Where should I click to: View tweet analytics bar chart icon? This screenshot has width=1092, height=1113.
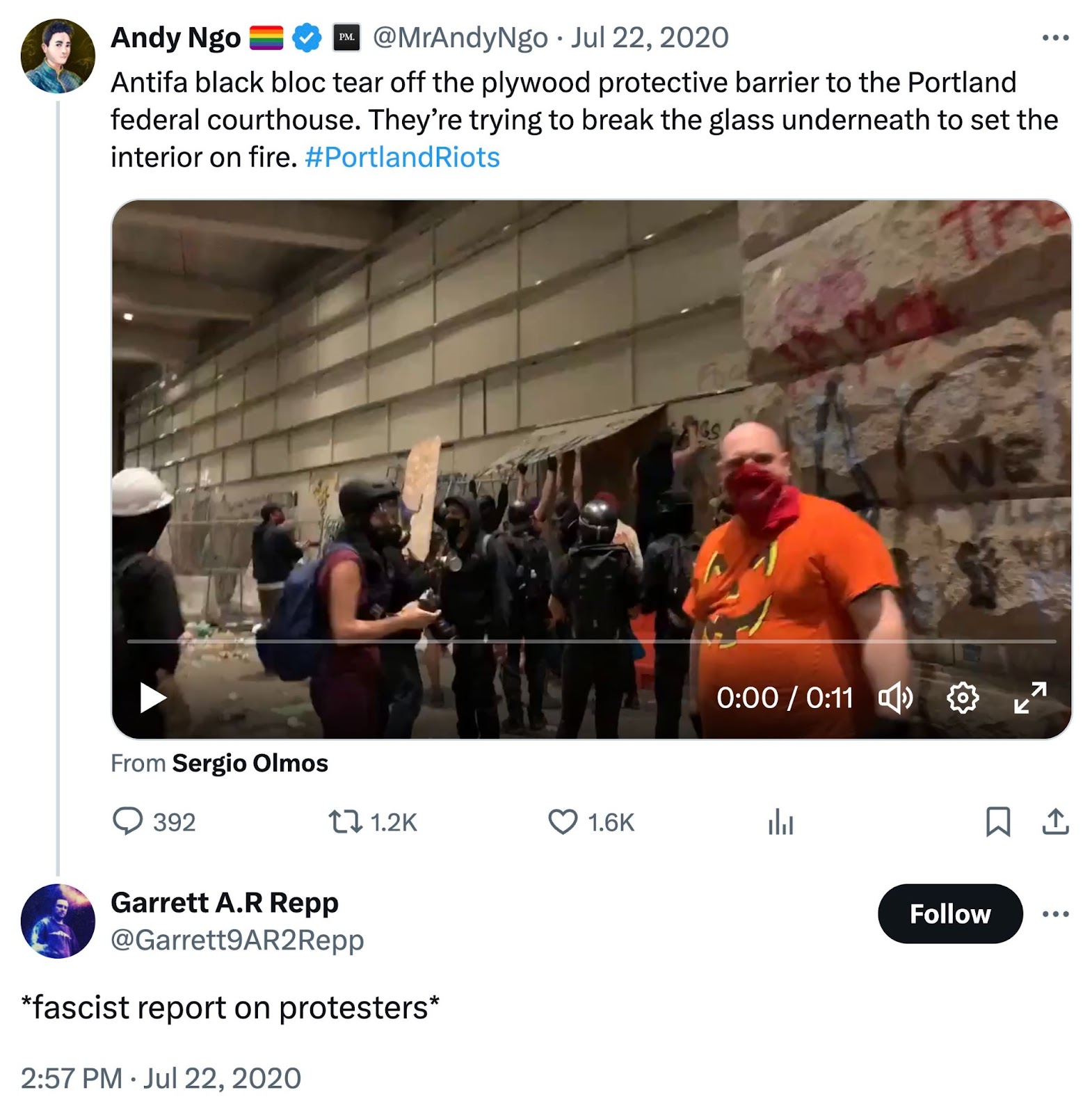(x=780, y=822)
